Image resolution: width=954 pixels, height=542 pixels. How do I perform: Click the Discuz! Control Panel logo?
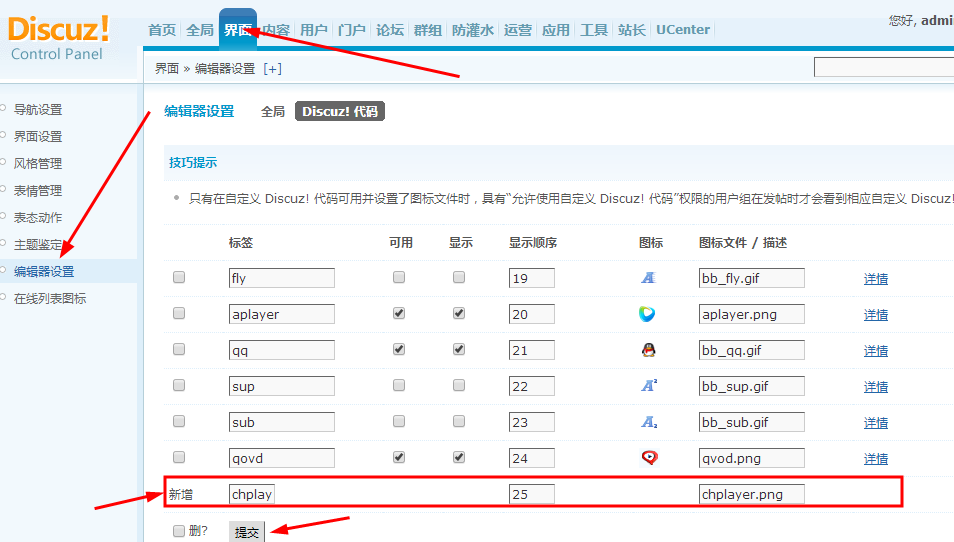pos(59,38)
